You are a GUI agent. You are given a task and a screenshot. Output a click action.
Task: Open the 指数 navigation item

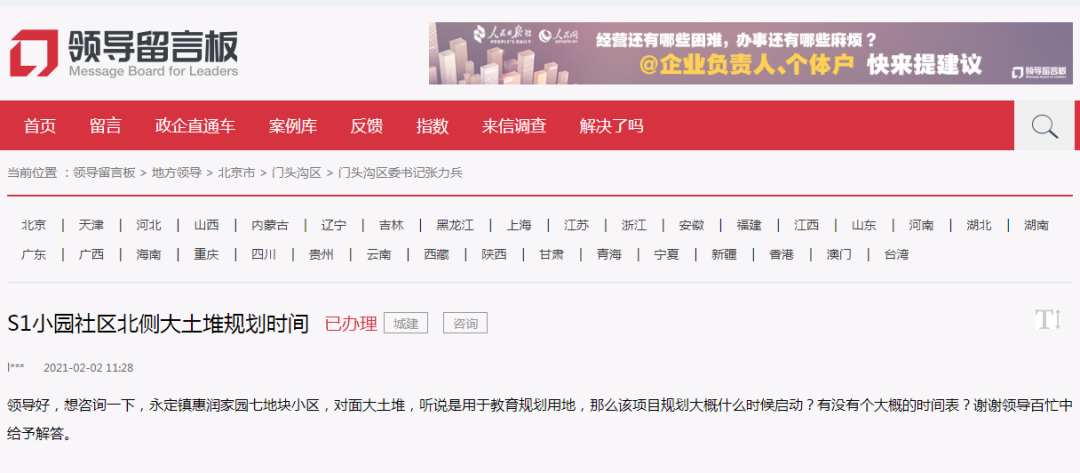click(432, 126)
